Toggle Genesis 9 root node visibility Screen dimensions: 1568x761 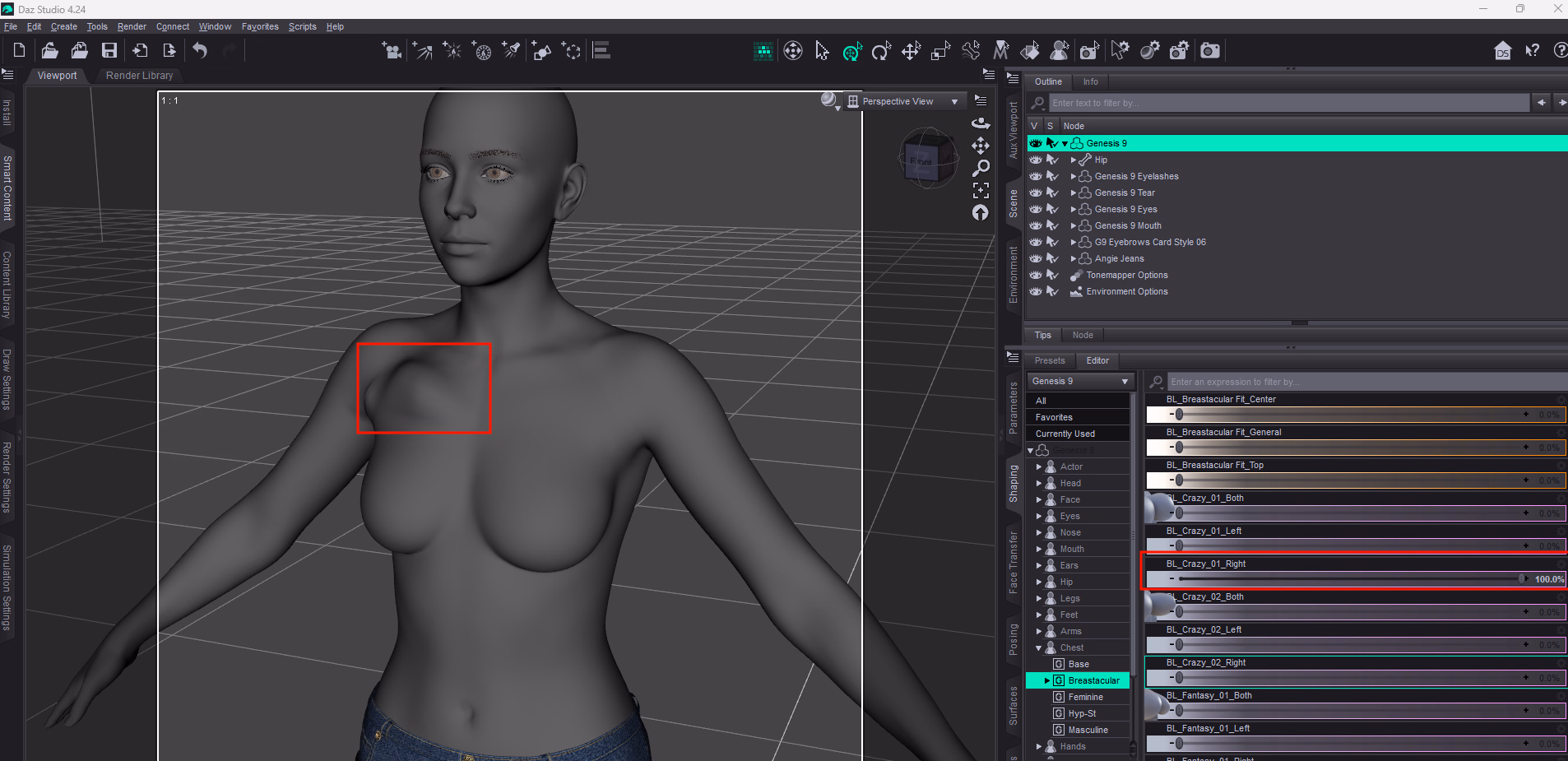(1036, 143)
